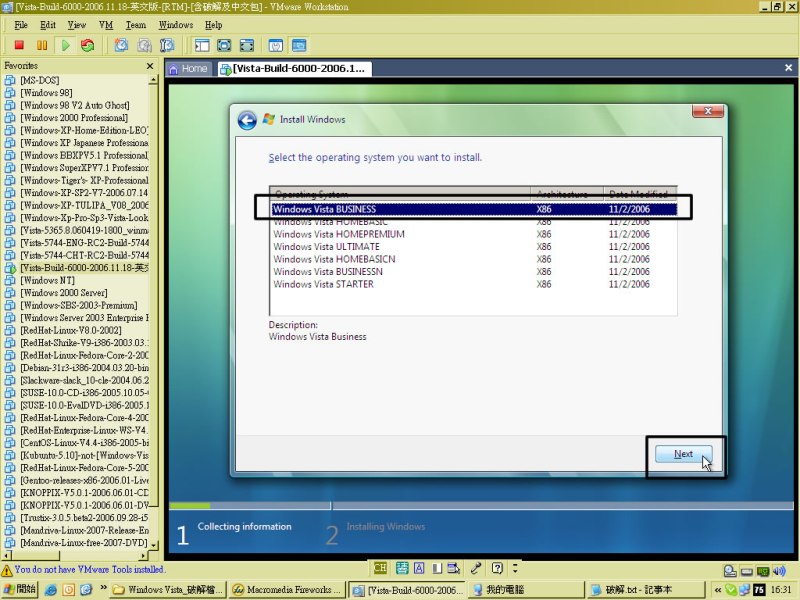Select [Kubuntu-5.10] favorite
The image size is (800, 600).
pos(84,456)
